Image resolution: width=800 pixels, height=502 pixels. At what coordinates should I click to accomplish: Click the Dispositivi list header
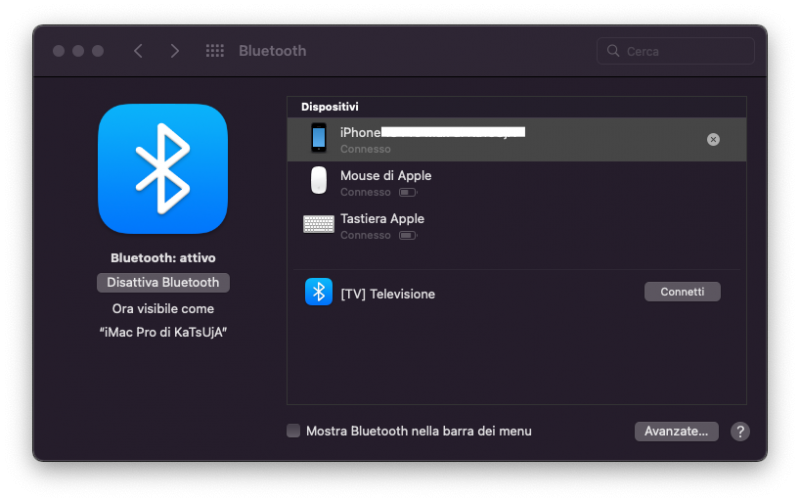(x=330, y=107)
